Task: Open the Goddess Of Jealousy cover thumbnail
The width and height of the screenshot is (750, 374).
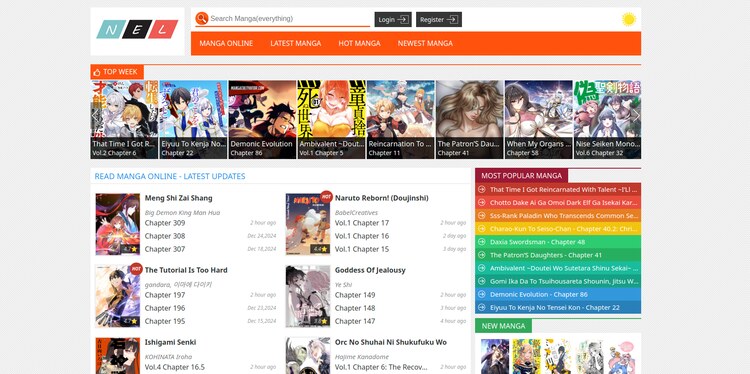Action: (x=308, y=297)
